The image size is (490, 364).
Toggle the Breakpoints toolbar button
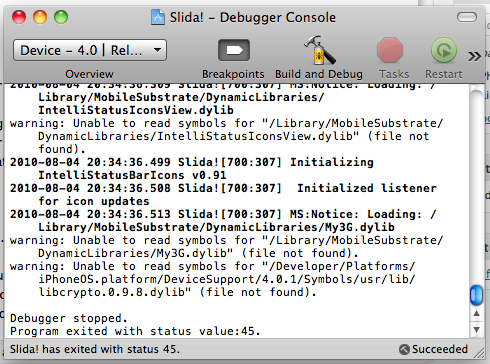point(234,50)
